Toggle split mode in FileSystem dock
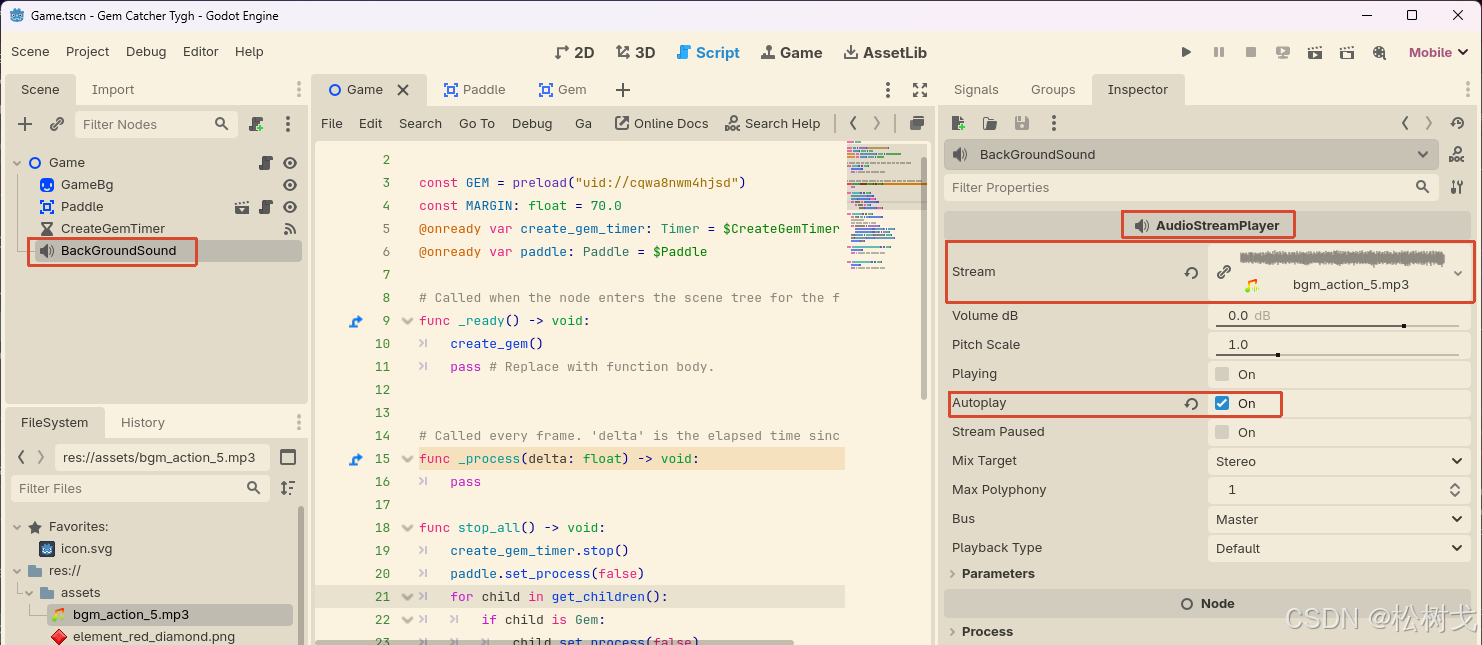Image resolution: width=1482 pixels, height=645 pixels. [288, 457]
